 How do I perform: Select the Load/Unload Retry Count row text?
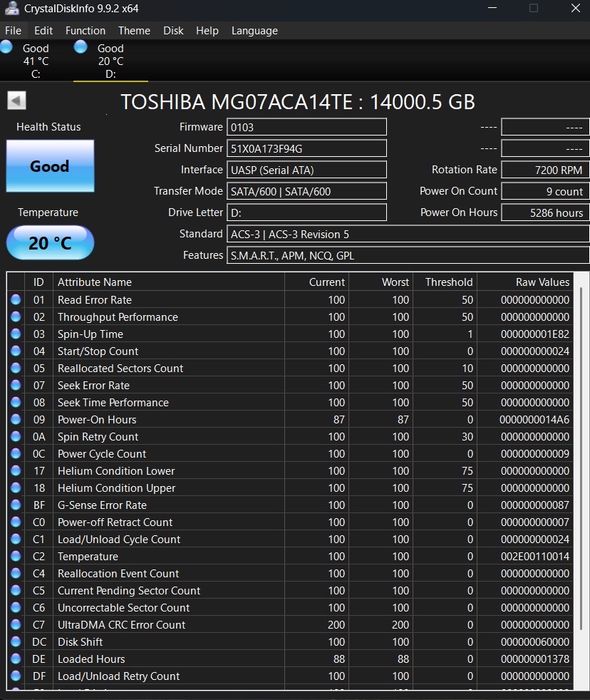[x=118, y=676]
